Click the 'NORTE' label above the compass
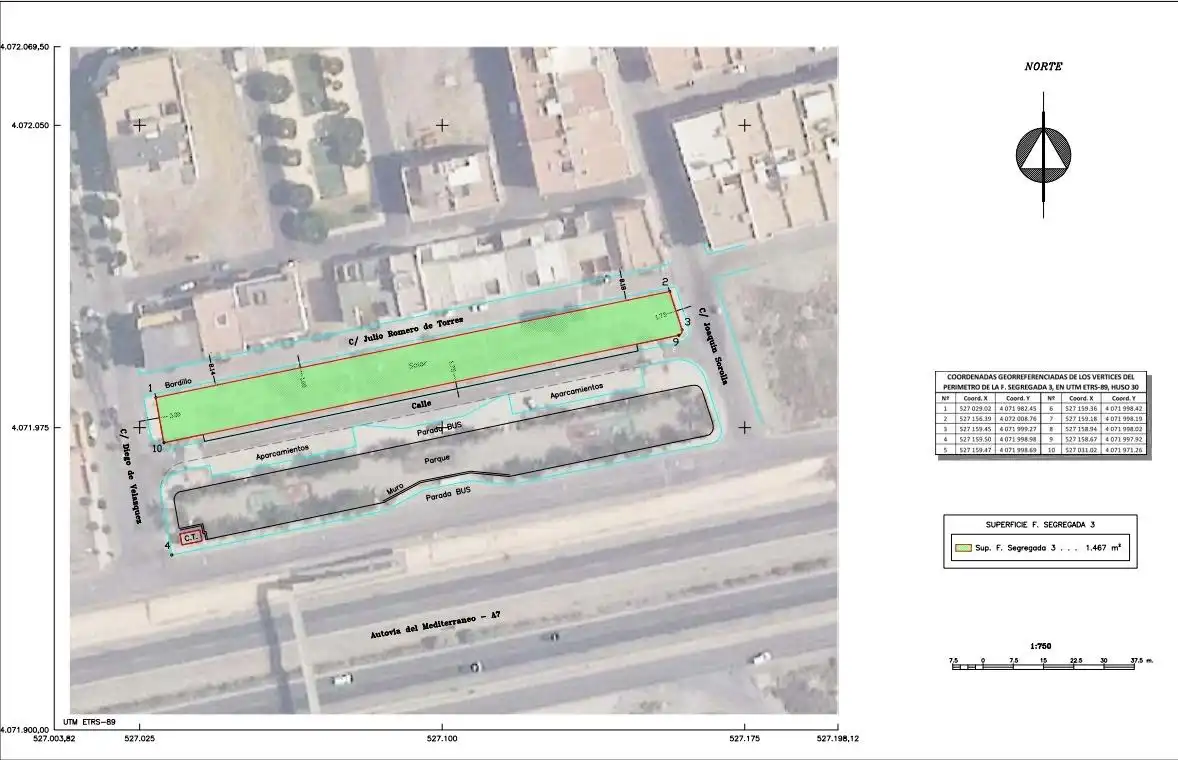This screenshot has height=760, width=1178. pyautogui.click(x=1044, y=66)
